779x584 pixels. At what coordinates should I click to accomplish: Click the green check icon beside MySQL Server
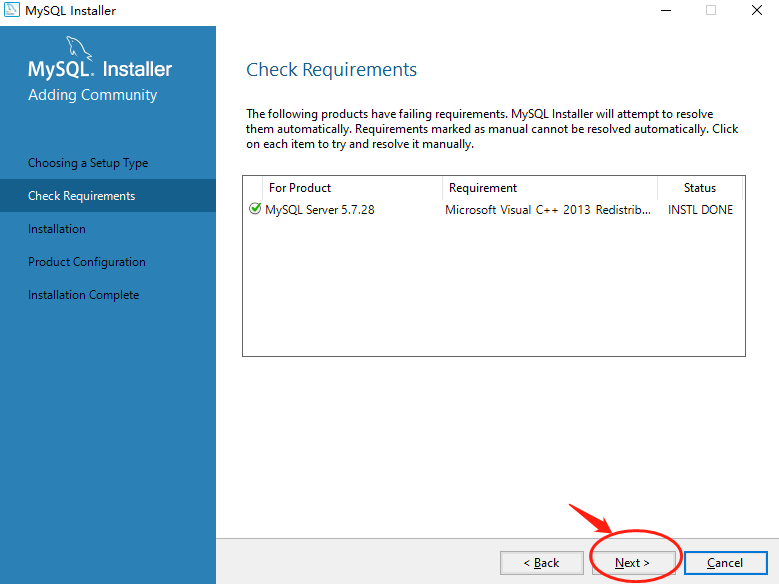(255, 209)
